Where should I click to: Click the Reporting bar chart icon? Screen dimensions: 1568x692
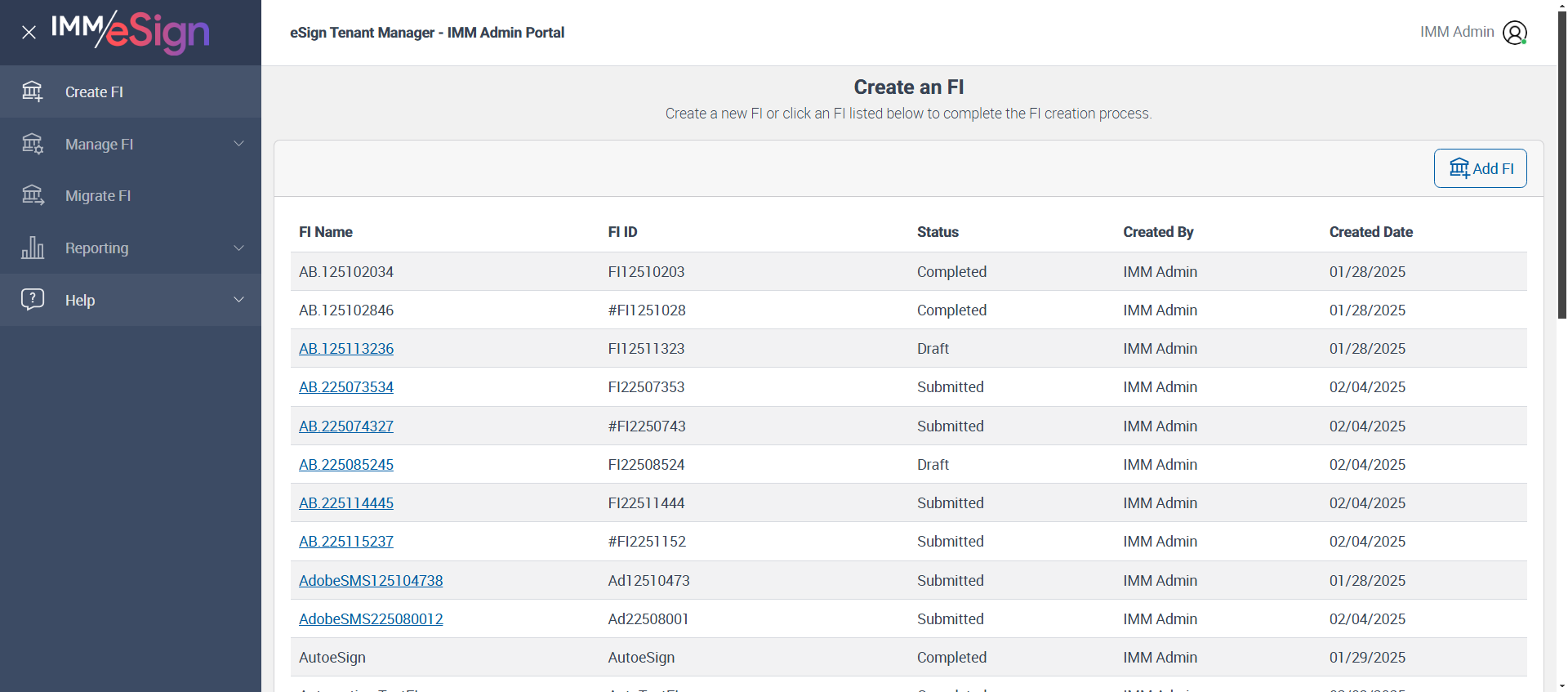(33, 248)
